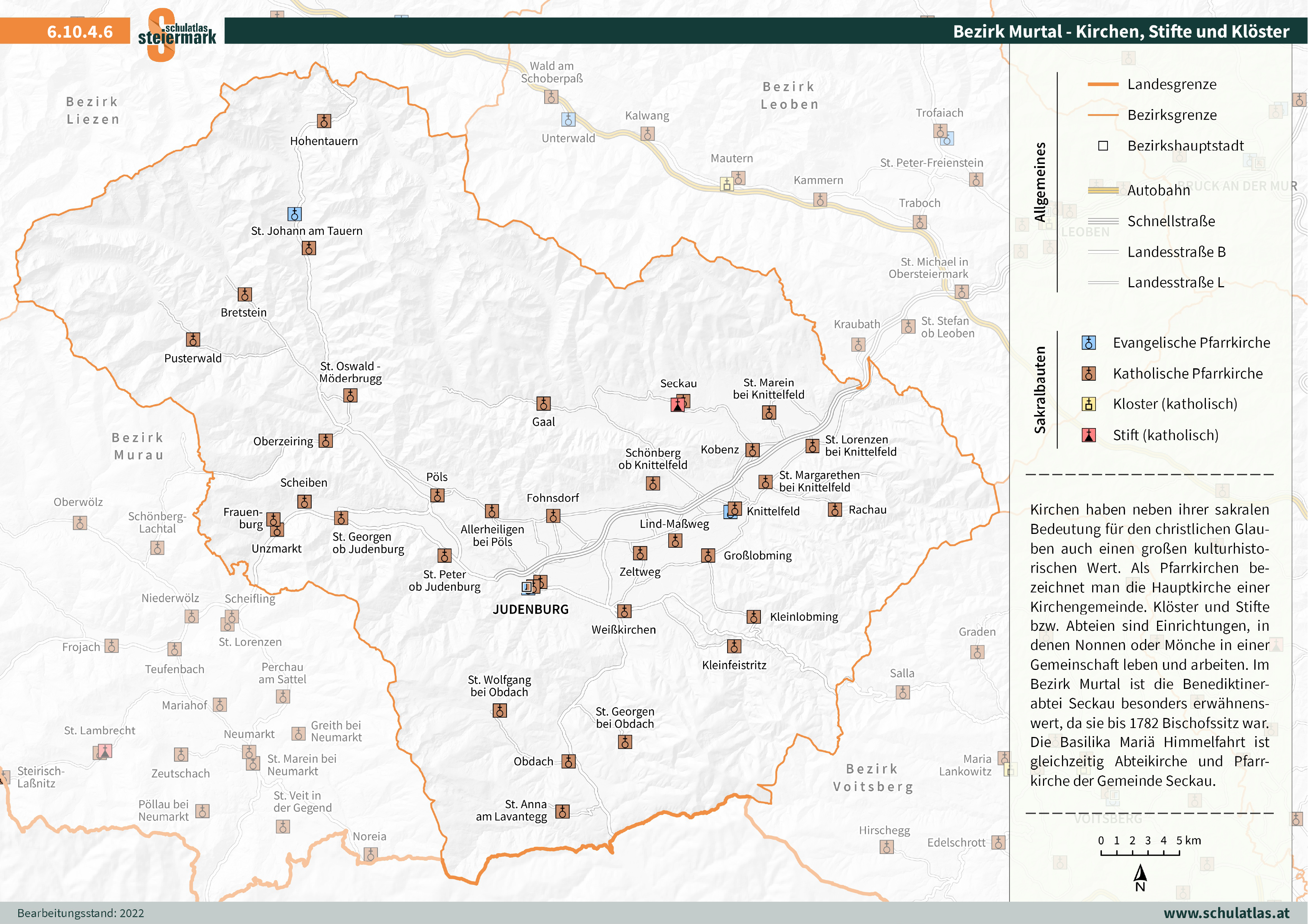
Task: Click the yellow Kloster icon near Mautern
Action: coord(727,184)
